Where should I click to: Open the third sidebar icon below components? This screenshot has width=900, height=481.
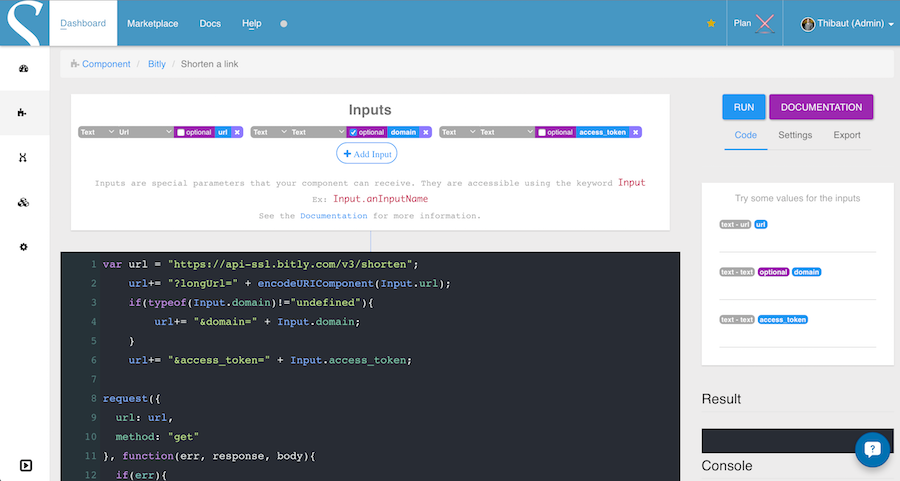(x=23, y=157)
